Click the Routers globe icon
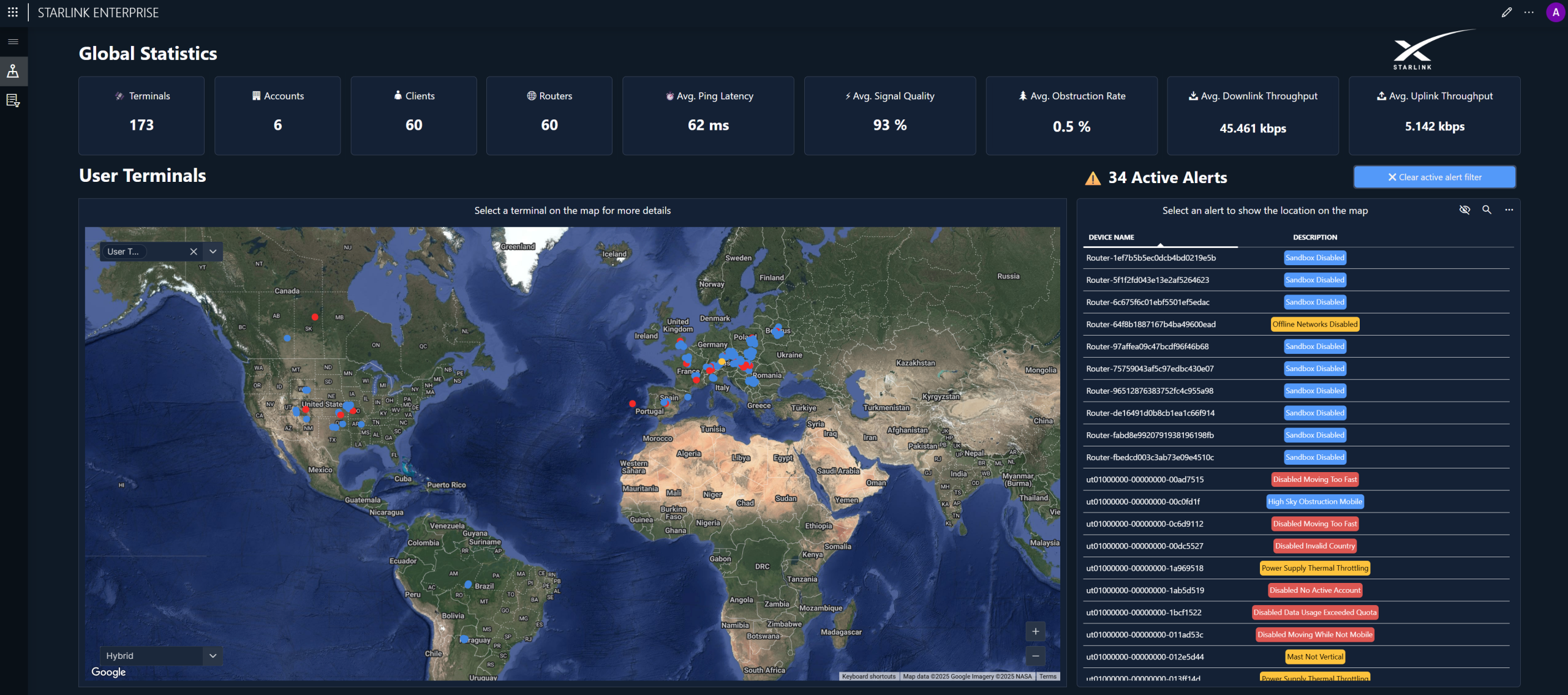This screenshot has width=1568, height=695. click(x=531, y=96)
